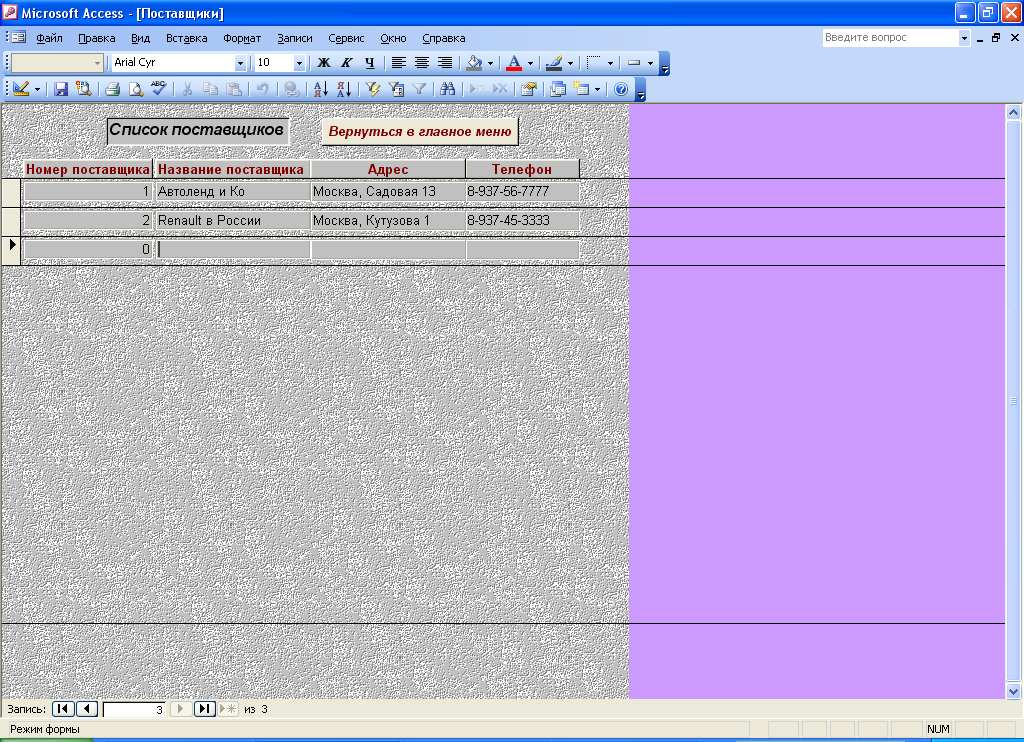Expand the View mode dropdown arrow
The image size is (1024, 742).
[37, 89]
